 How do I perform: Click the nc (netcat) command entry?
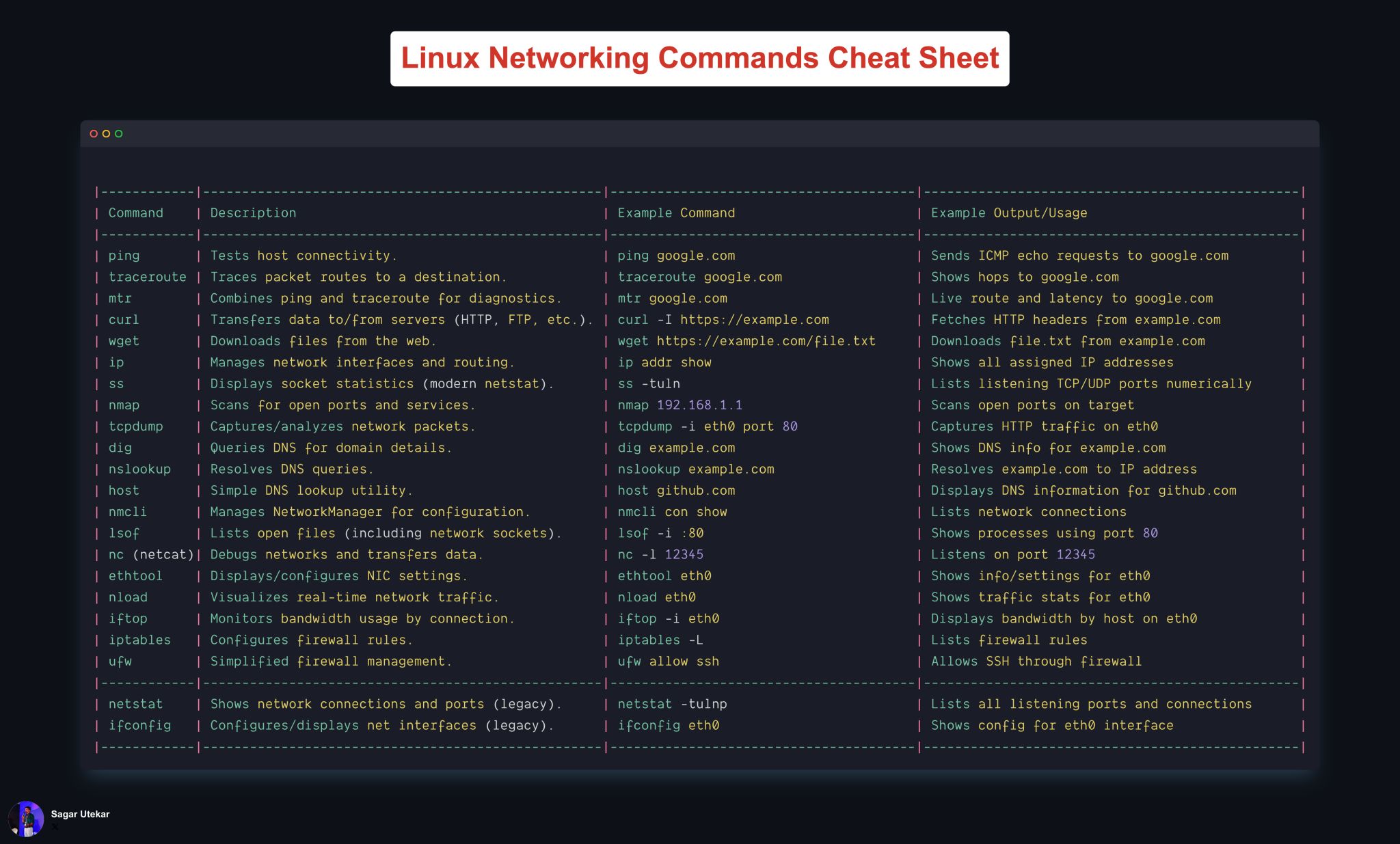click(x=151, y=554)
